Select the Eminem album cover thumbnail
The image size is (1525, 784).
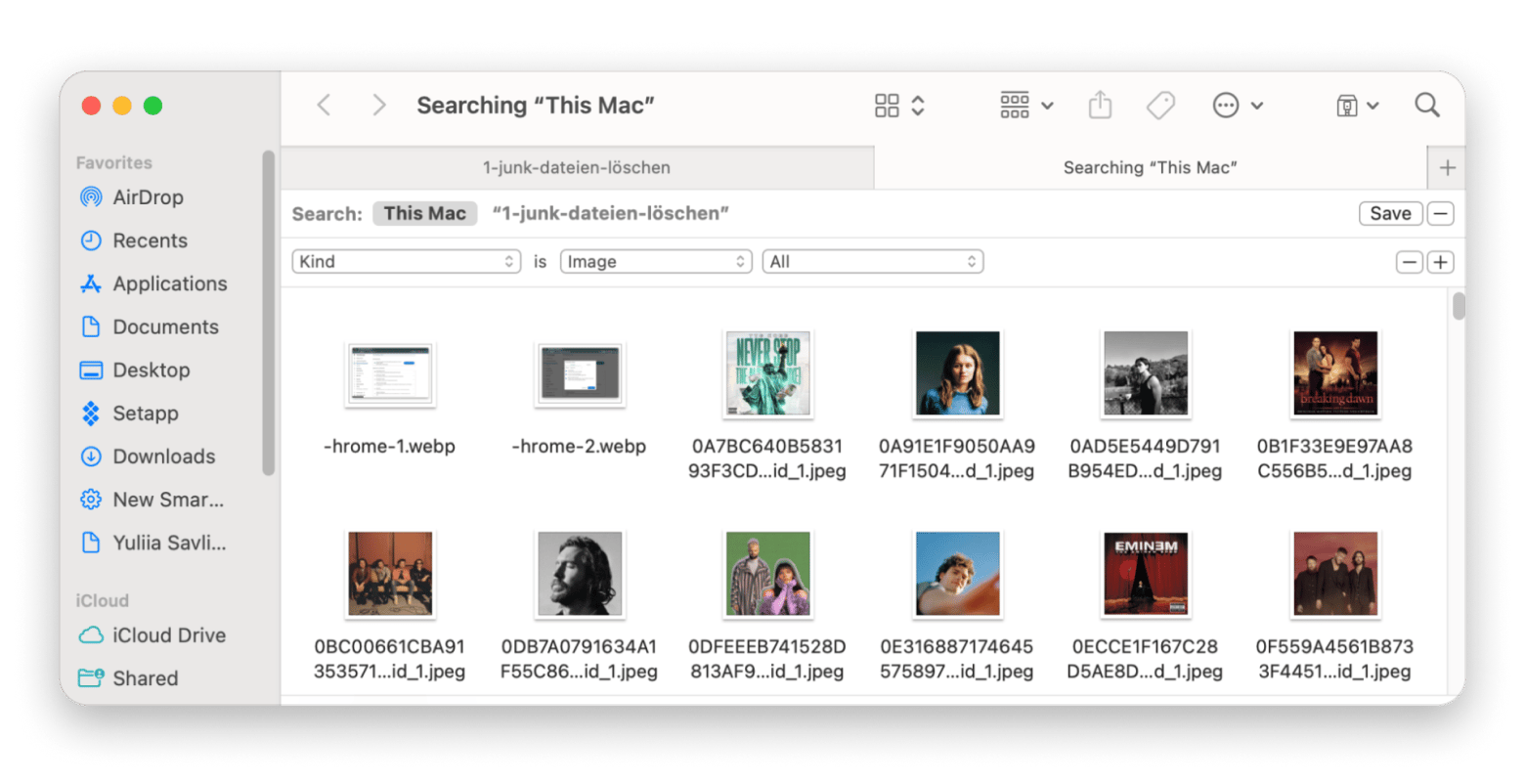coord(1144,575)
